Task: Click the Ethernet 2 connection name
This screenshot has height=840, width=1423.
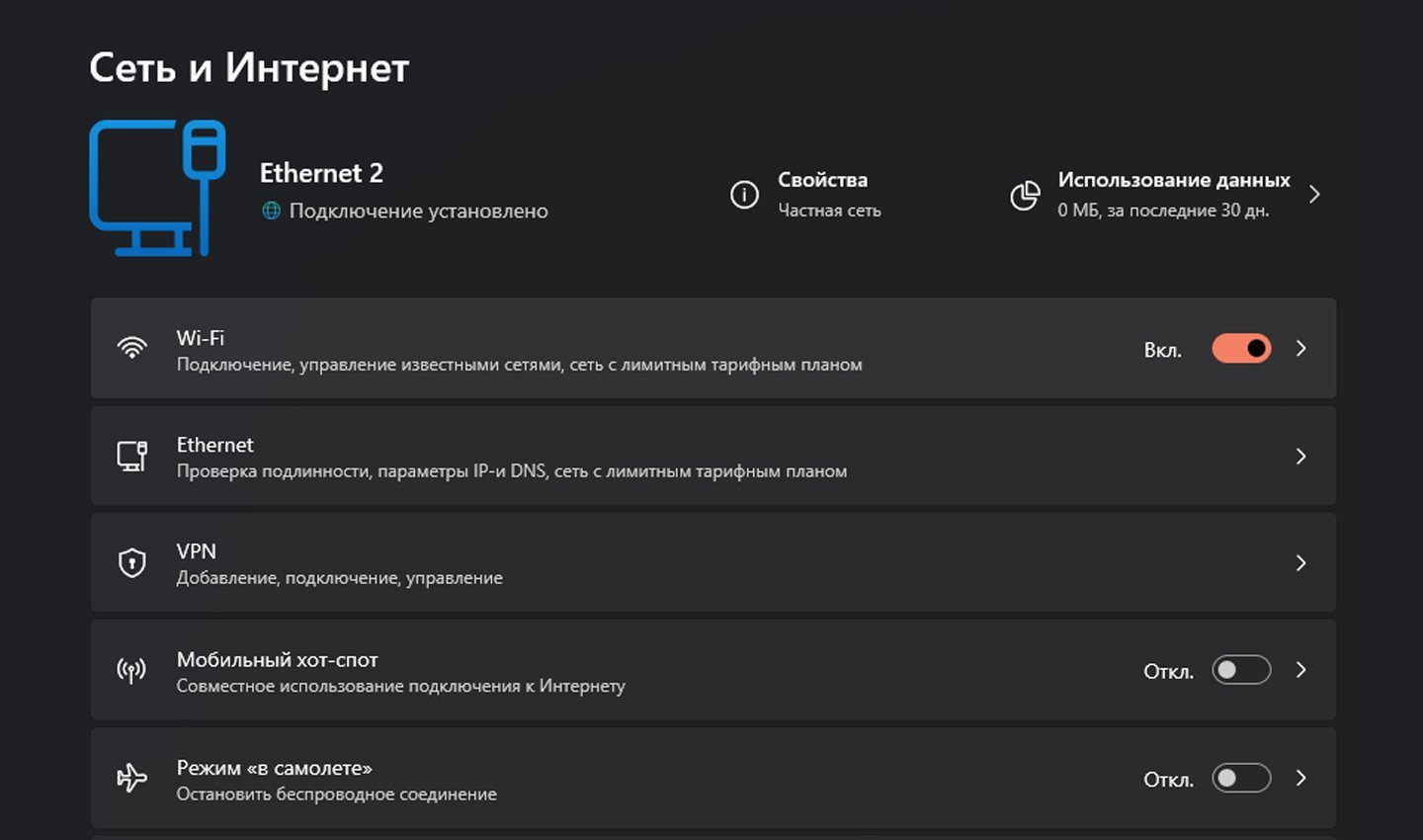Action: tap(321, 173)
